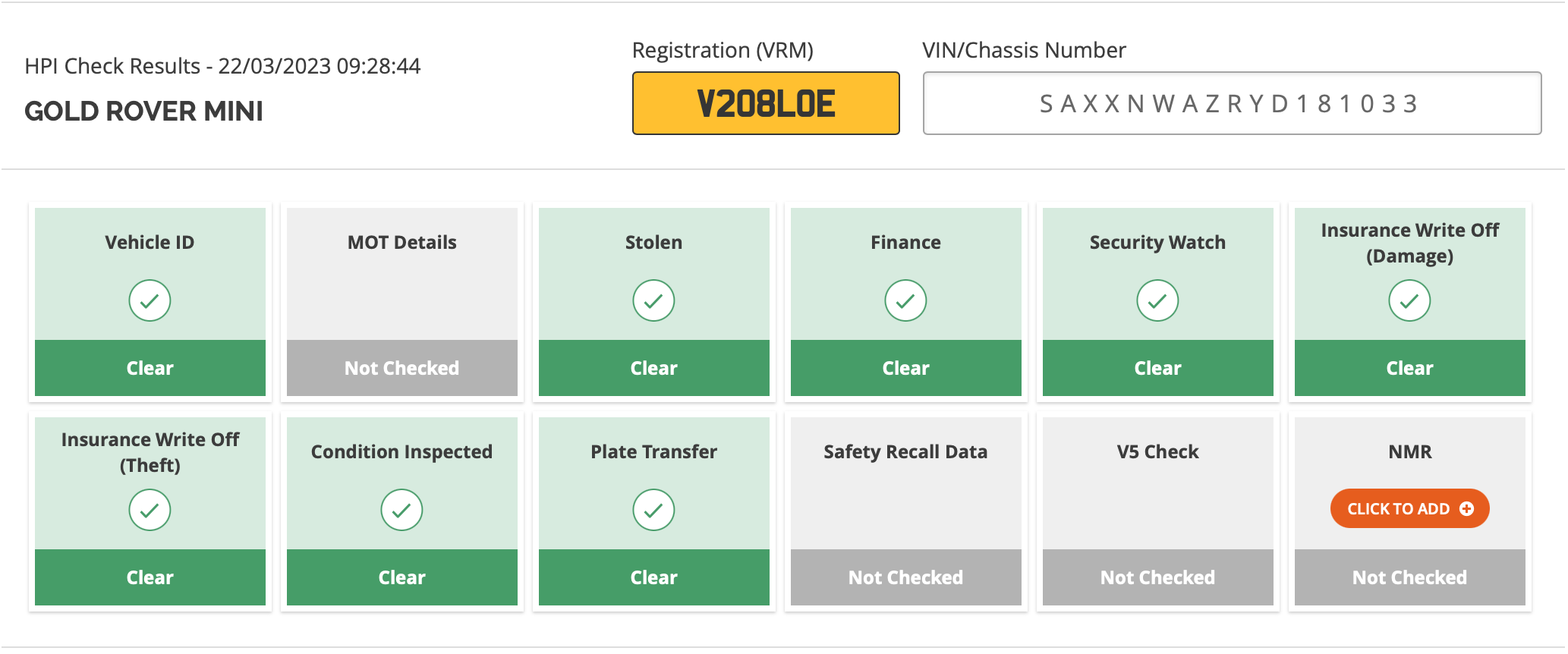1568x654 pixels.
Task: Click 'Clear' status under Stolen
Action: coord(653,368)
